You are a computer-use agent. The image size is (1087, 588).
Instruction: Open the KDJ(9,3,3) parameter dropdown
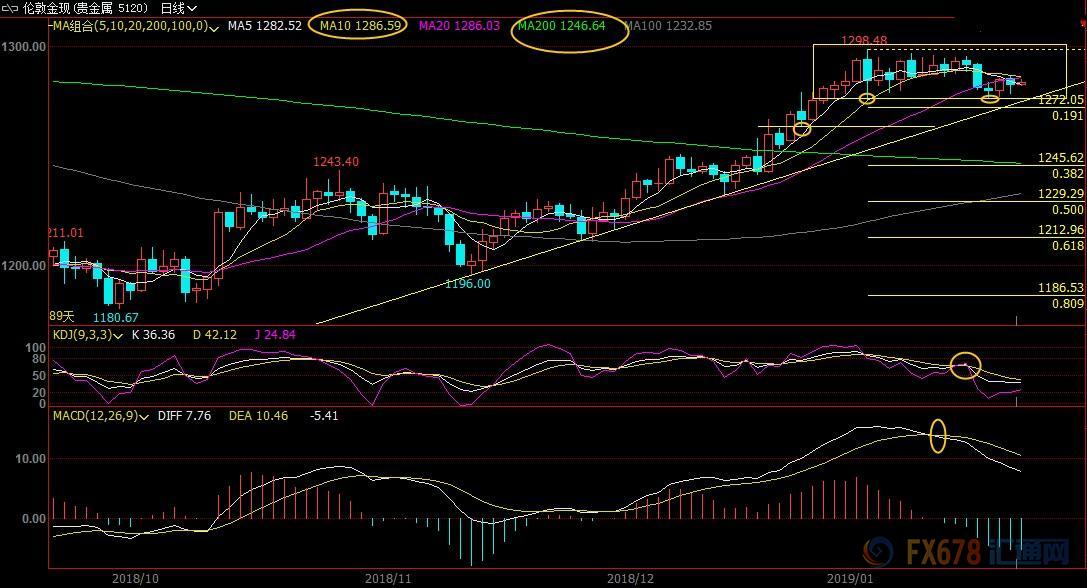(119, 336)
